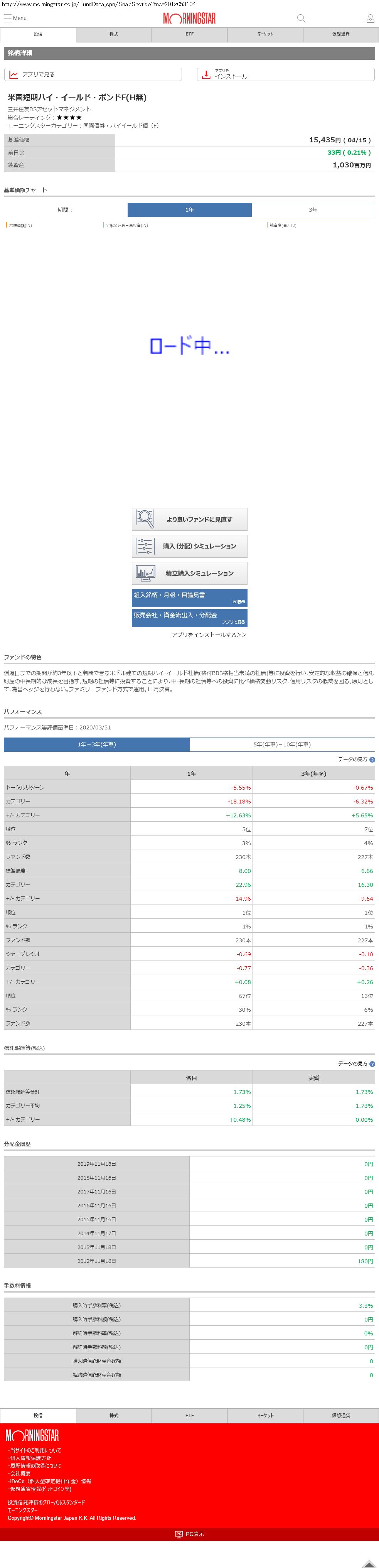Open the hamburger Menu icon
This screenshot has width=379, height=1568.
pyautogui.click(x=8, y=18)
